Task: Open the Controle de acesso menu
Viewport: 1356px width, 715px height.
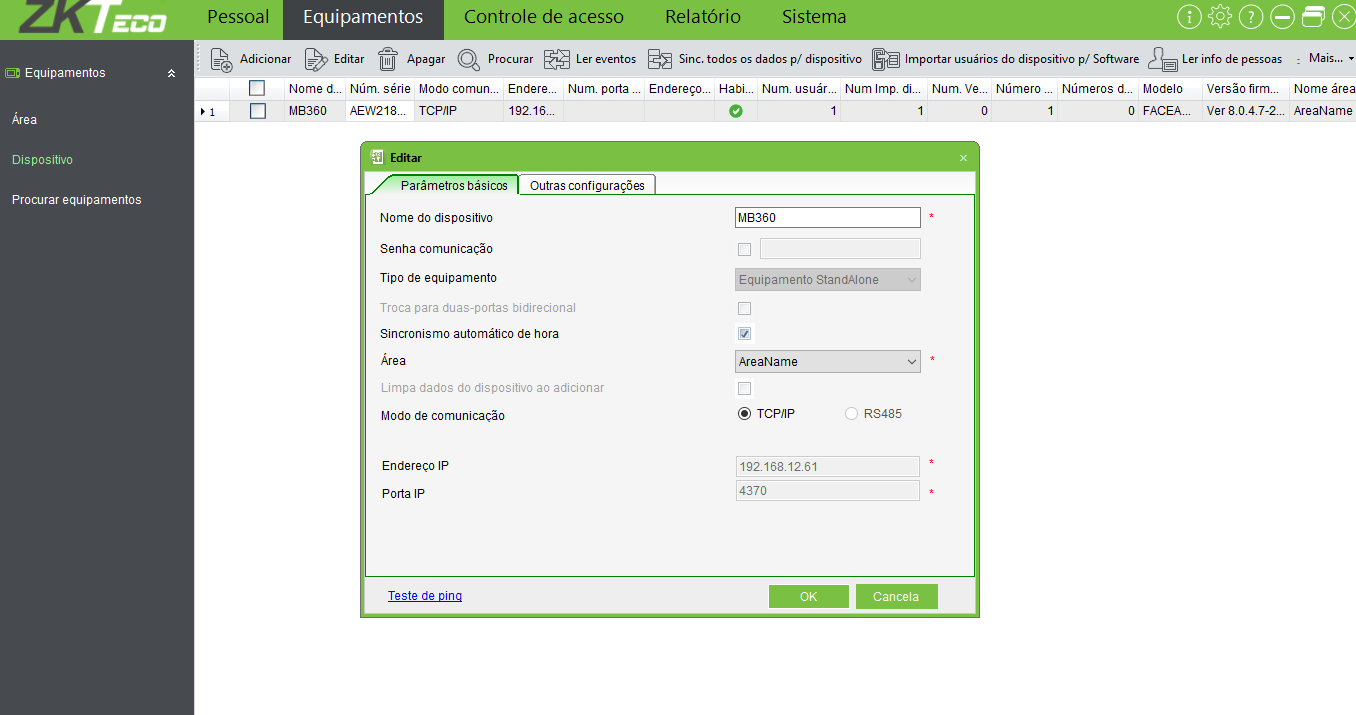Action: coord(543,17)
